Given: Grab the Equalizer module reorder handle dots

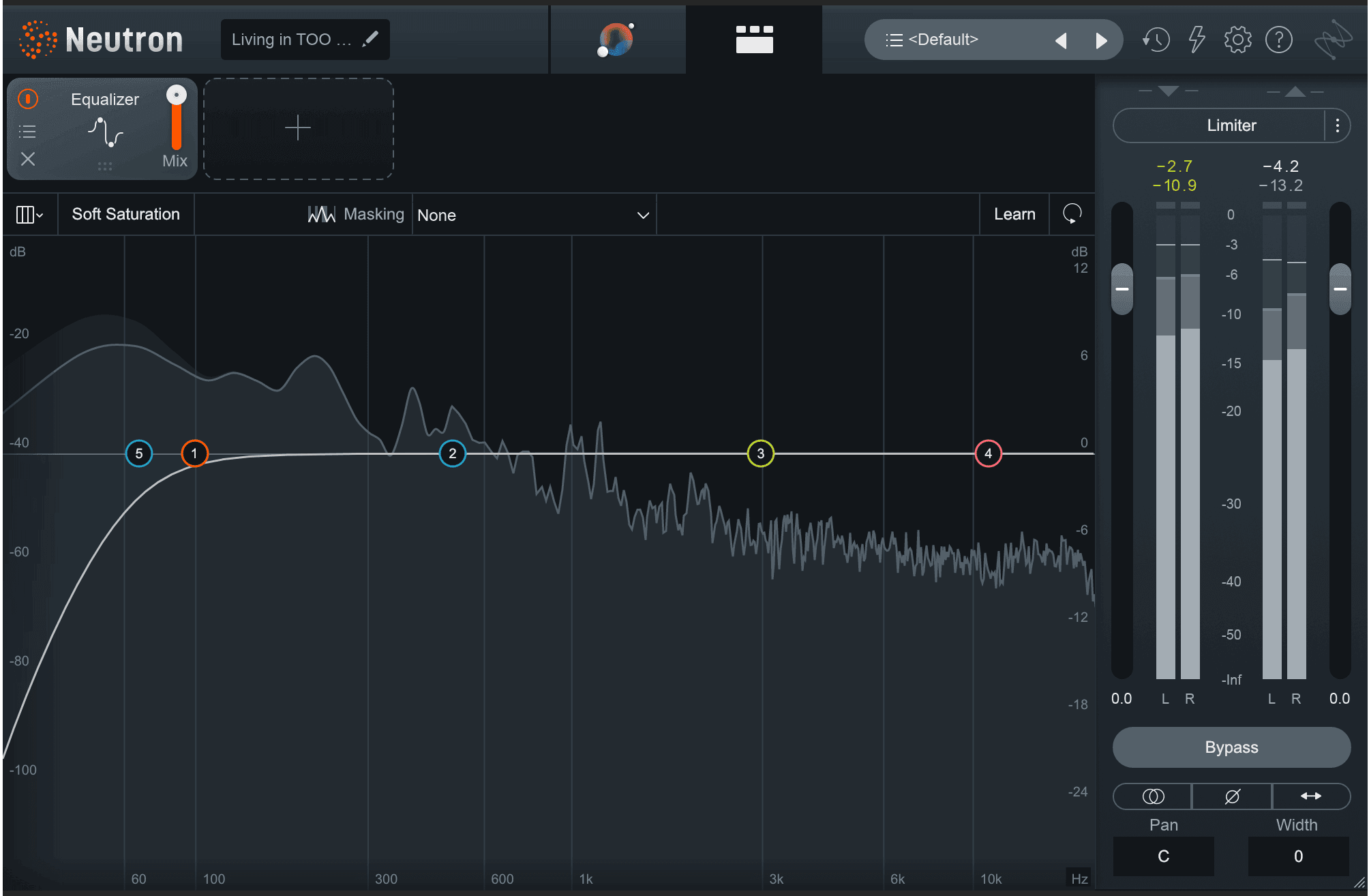Looking at the screenshot, I should 104,166.
